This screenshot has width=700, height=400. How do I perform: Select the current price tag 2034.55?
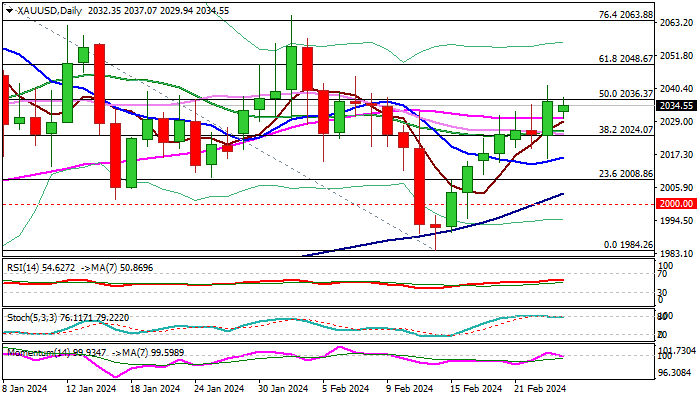(x=677, y=104)
